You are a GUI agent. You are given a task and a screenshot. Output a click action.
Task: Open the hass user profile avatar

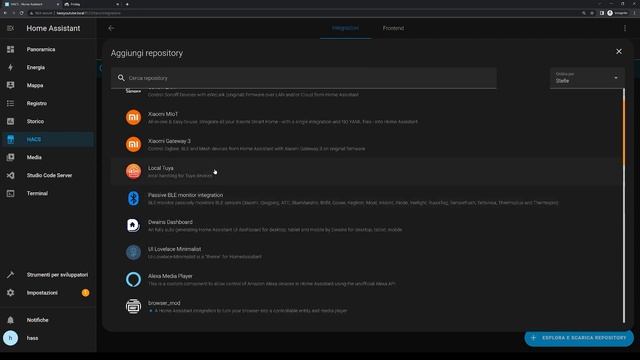[11, 338]
